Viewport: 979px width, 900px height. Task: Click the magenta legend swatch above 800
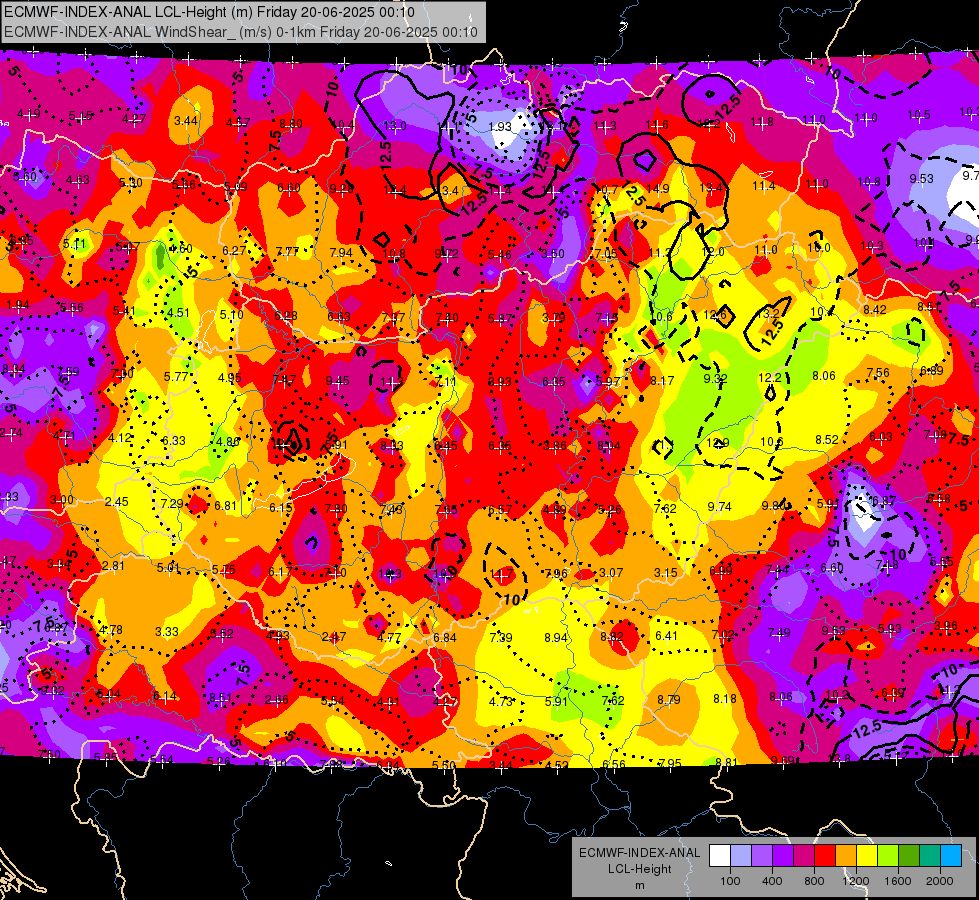point(804,856)
